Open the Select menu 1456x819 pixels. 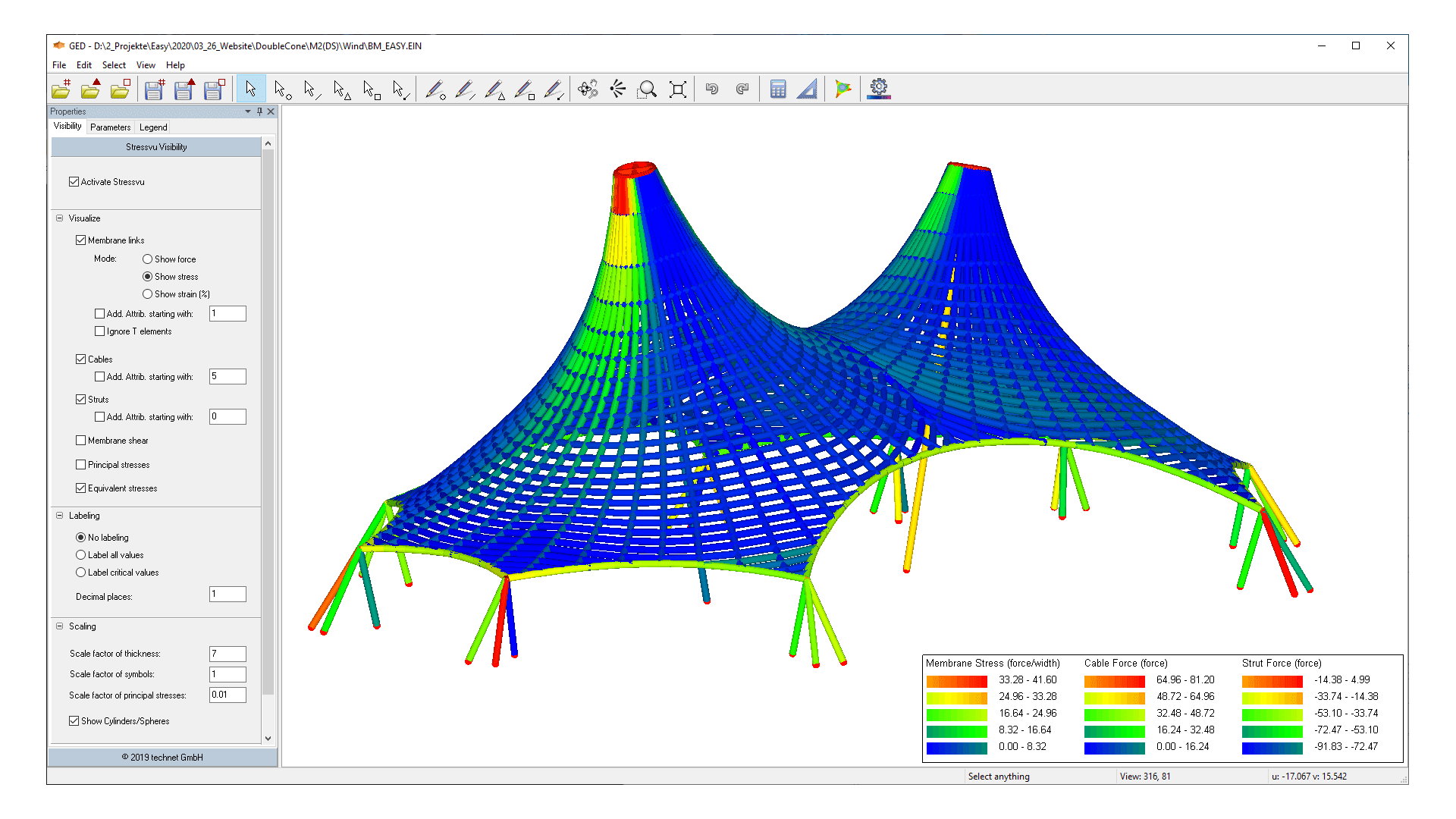click(x=113, y=65)
